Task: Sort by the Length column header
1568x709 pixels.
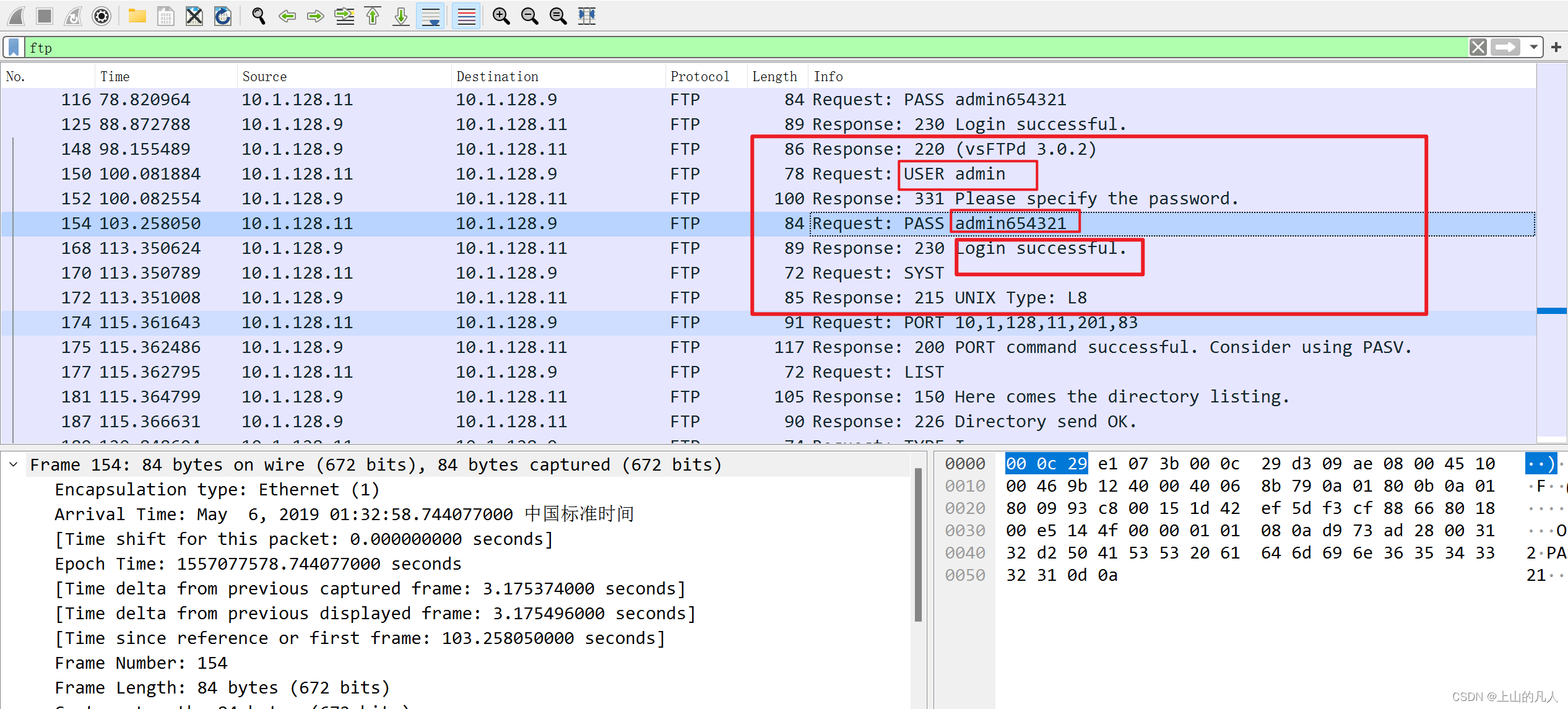Action: 777,76
